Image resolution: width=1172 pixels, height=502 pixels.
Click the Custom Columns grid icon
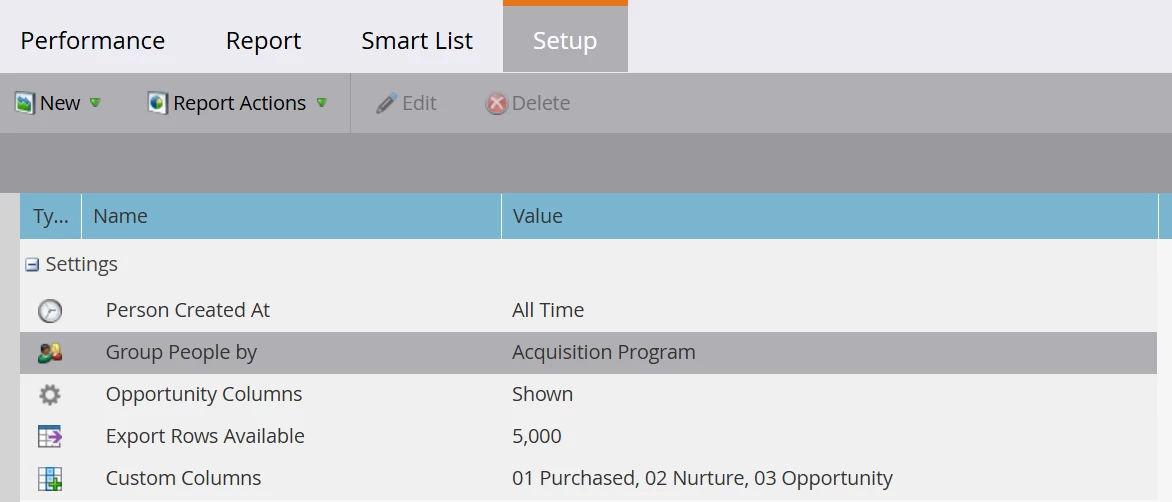tap(50, 478)
